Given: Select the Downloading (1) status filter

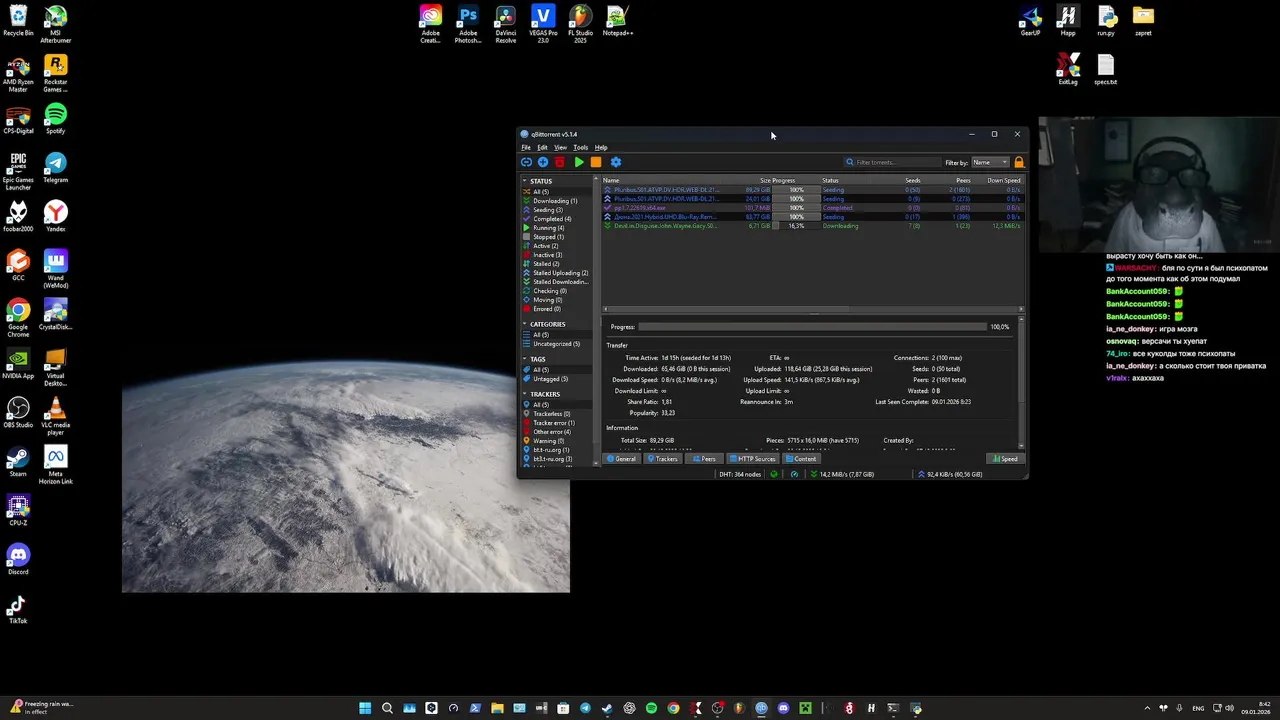Looking at the screenshot, I should (x=555, y=201).
